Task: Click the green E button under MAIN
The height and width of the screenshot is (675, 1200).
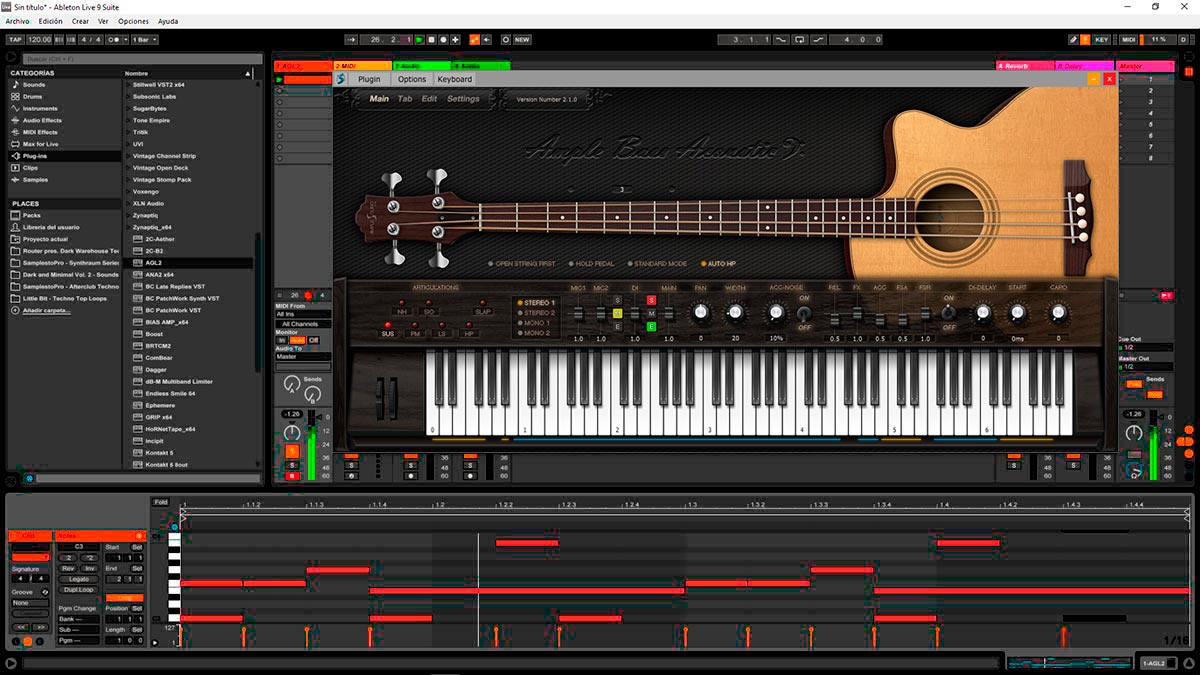Action: (x=651, y=326)
